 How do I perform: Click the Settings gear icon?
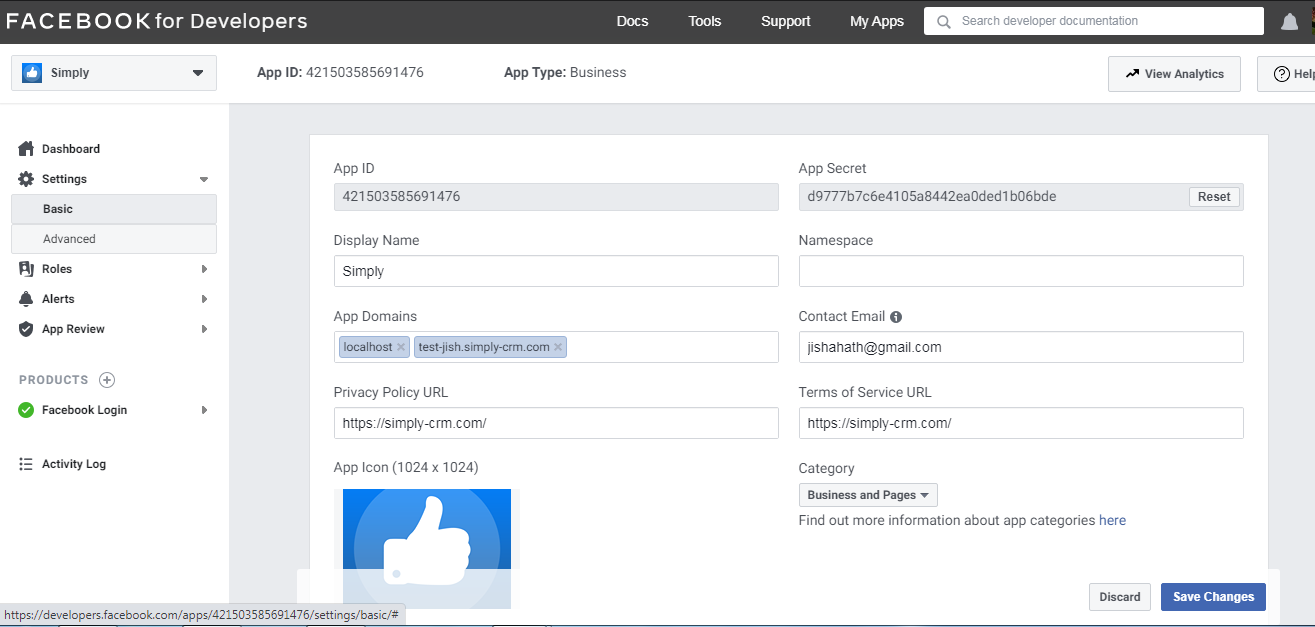[27, 179]
